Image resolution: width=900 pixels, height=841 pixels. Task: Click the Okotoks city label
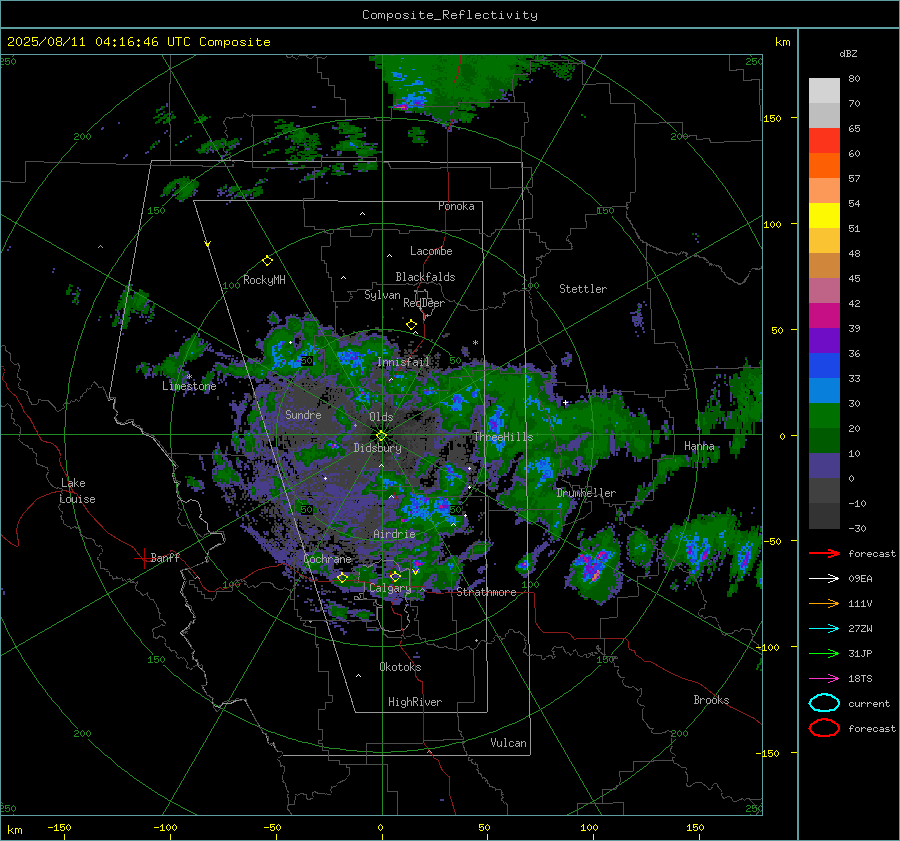(x=400, y=667)
